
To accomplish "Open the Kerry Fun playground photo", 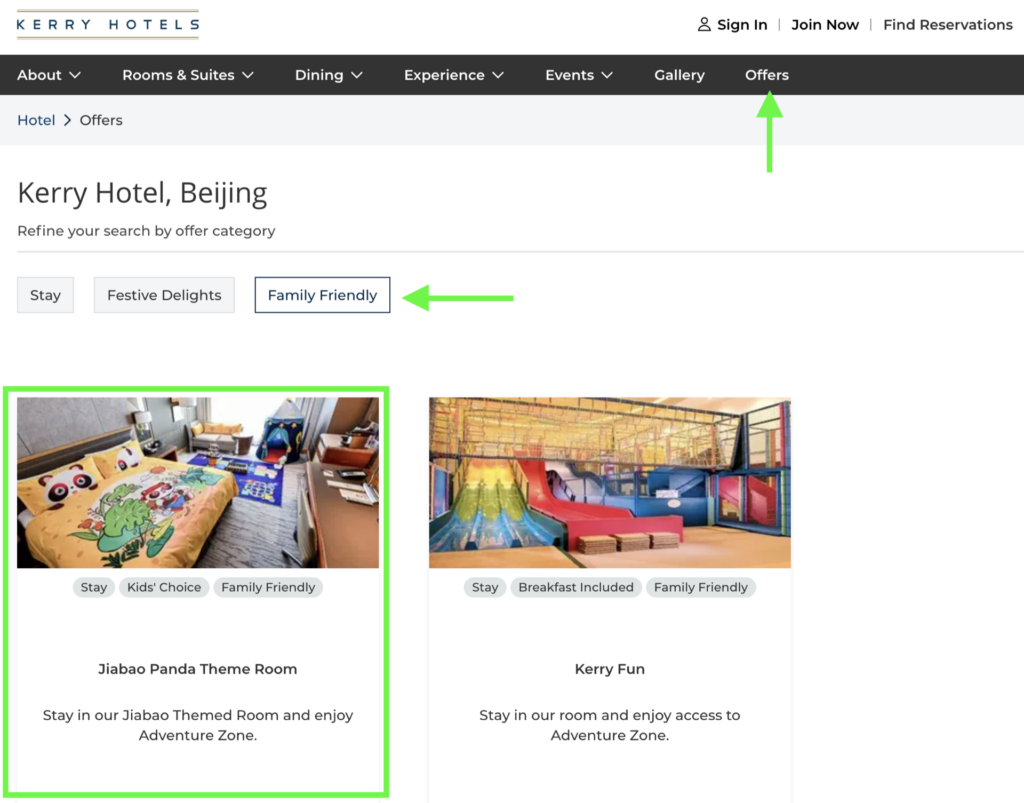I will coord(609,482).
